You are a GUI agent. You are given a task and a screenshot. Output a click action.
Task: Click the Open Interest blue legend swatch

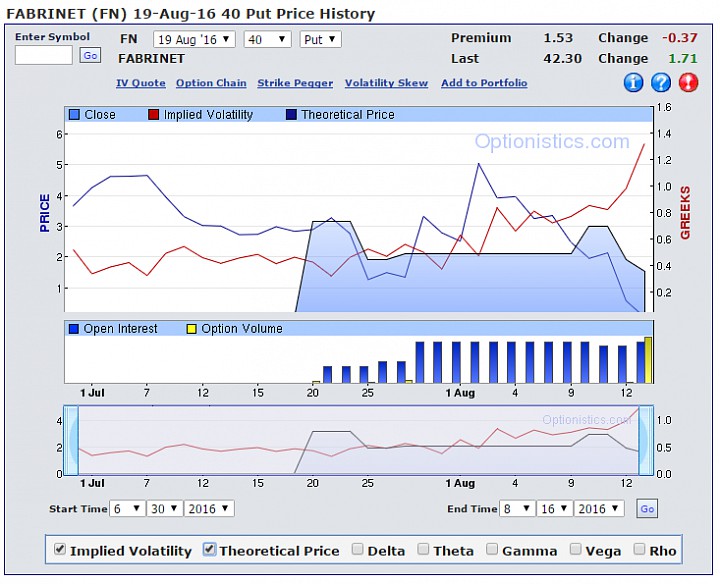(x=73, y=329)
